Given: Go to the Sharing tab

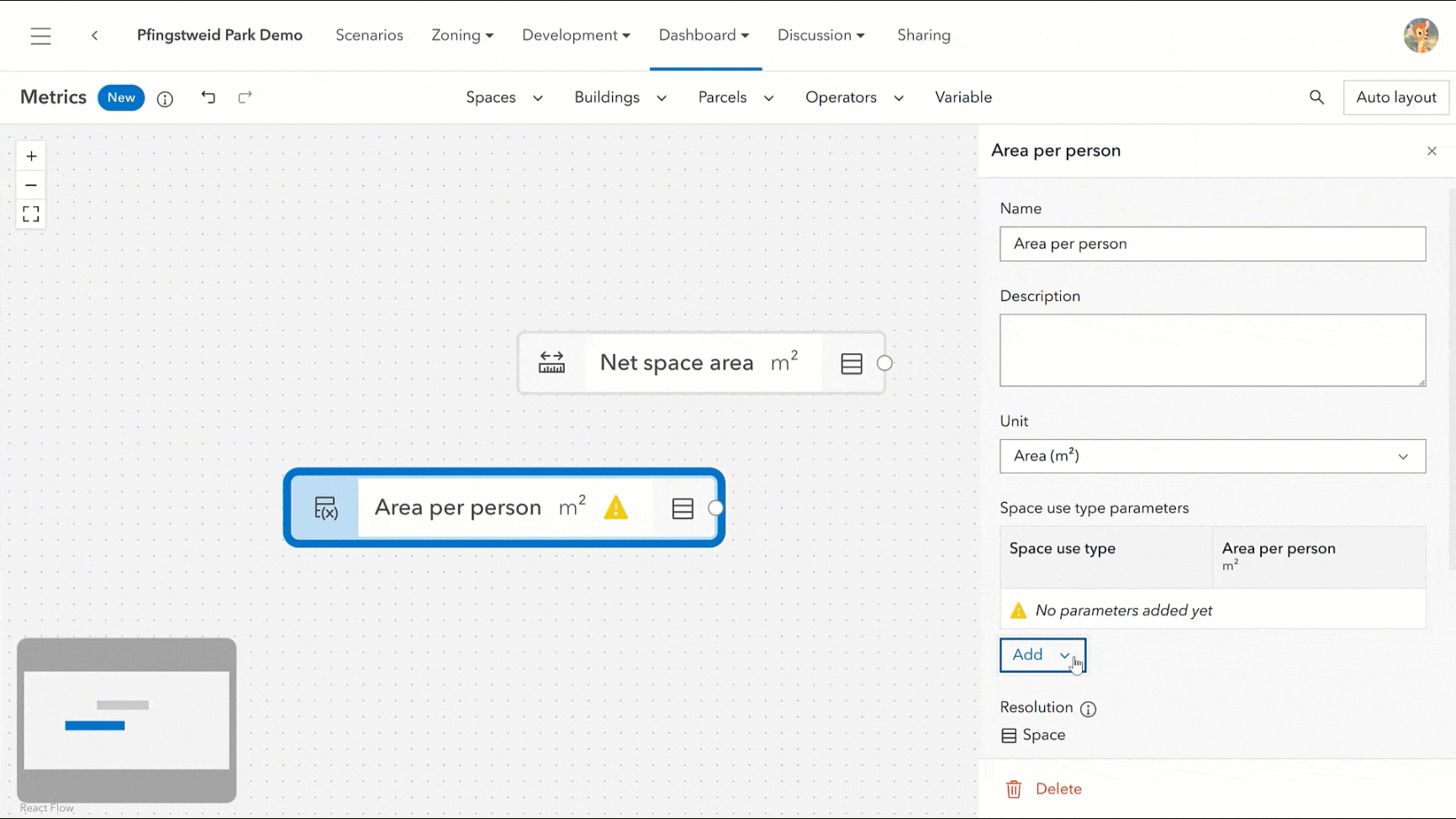Looking at the screenshot, I should 923,35.
